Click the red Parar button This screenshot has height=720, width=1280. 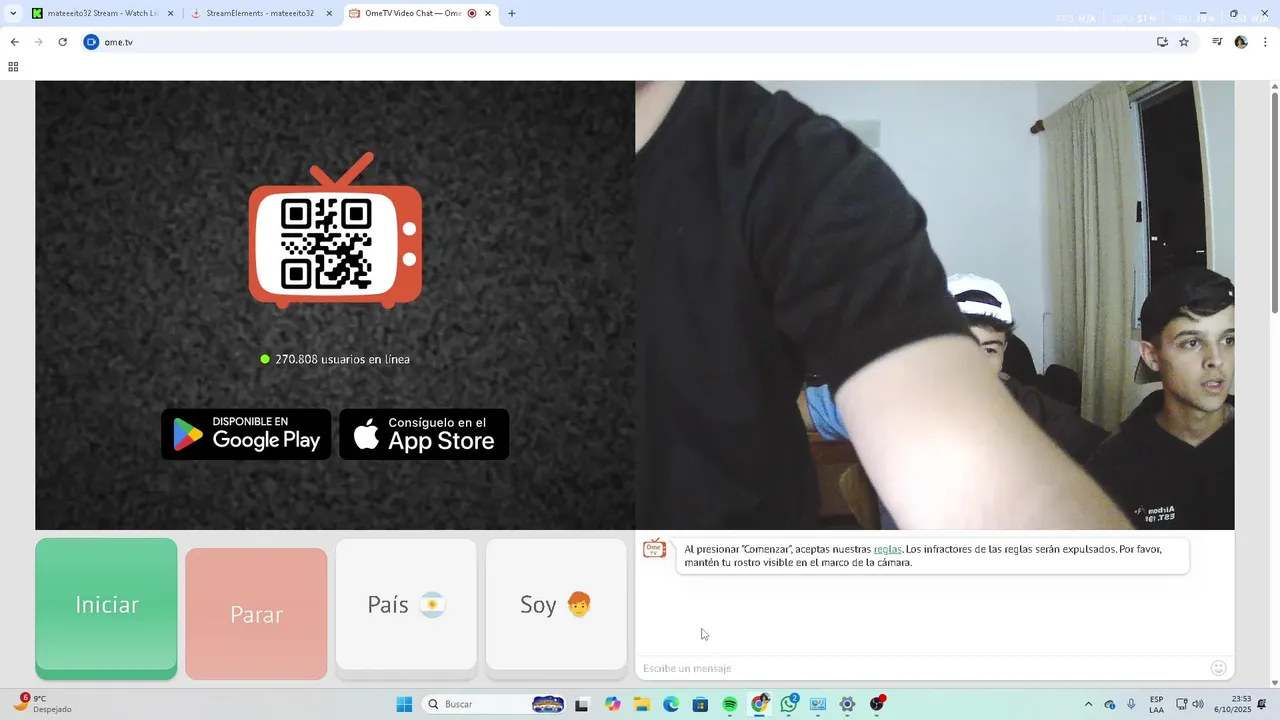(x=256, y=614)
